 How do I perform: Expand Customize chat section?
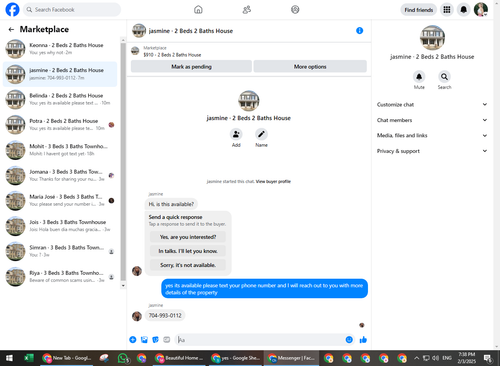(x=432, y=105)
